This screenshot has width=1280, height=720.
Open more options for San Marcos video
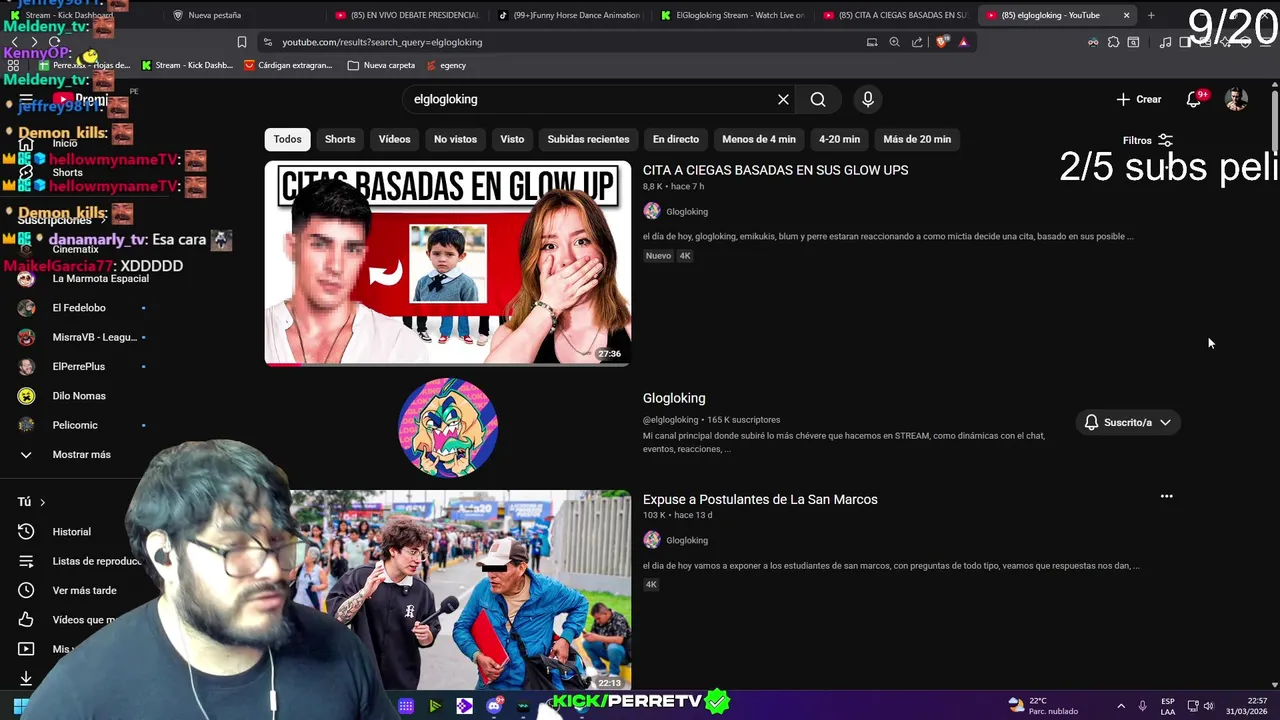(x=1166, y=496)
